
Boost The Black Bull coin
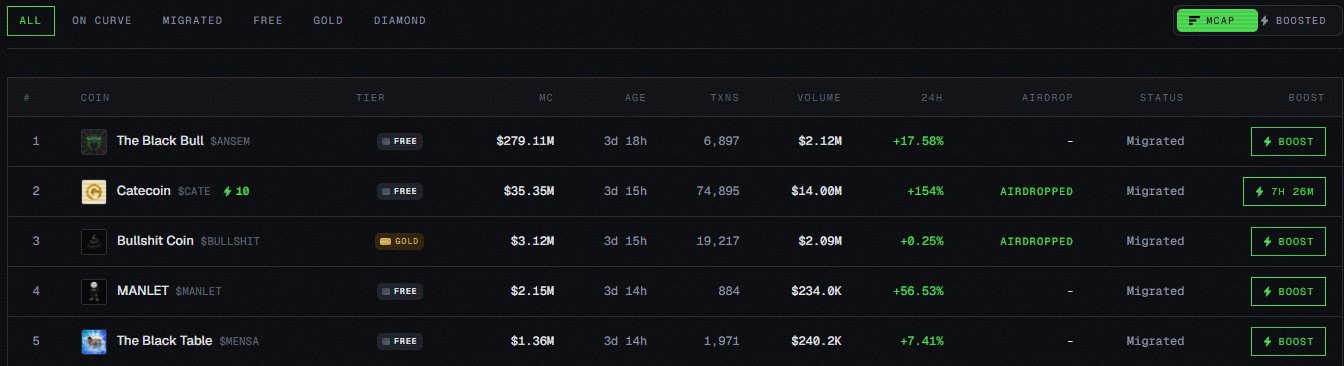point(1288,141)
